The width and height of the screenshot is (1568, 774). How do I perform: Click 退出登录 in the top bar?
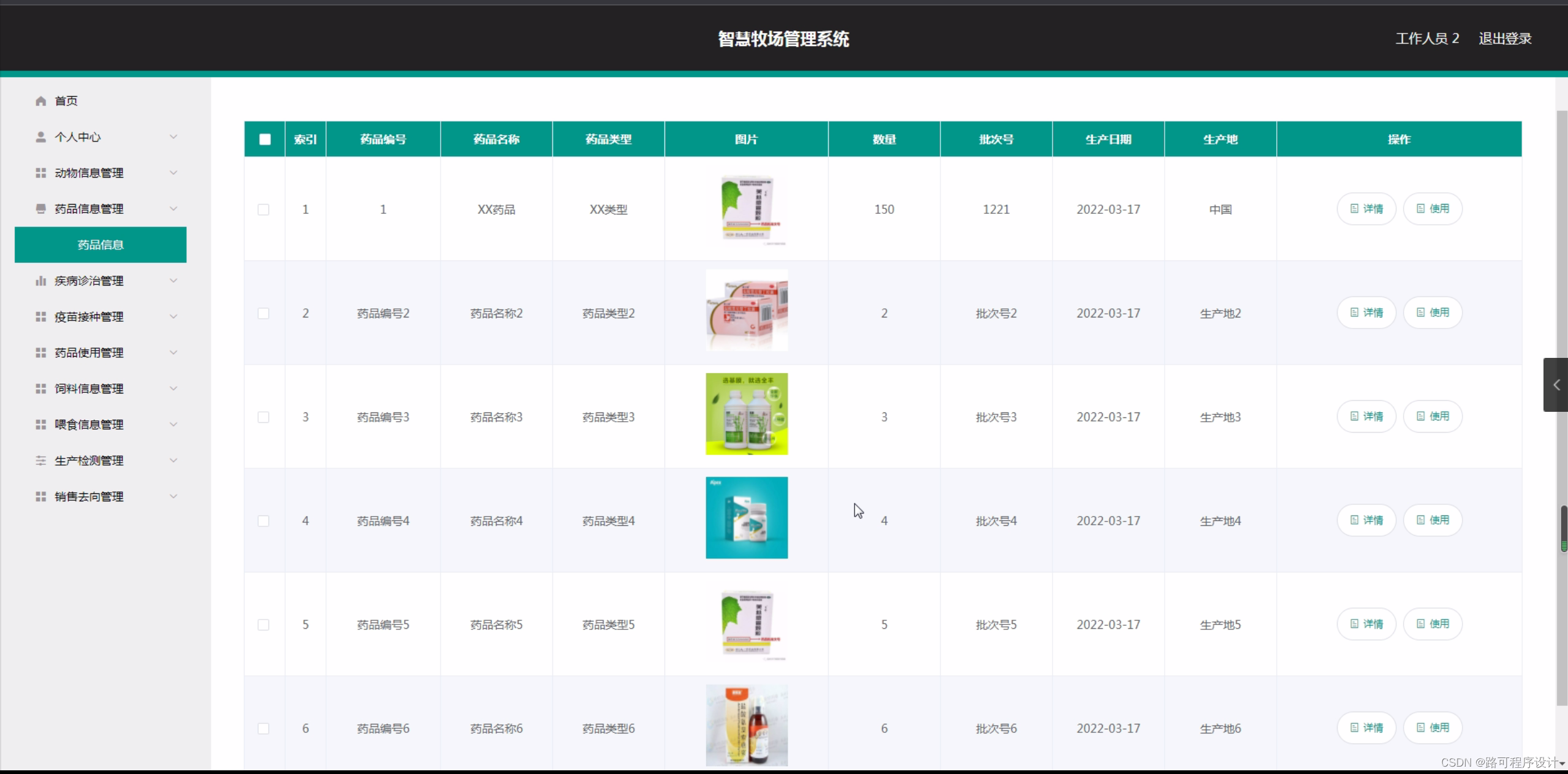[x=1505, y=38]
